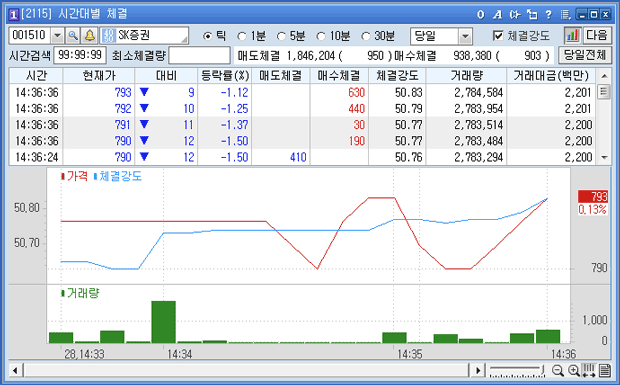Image resolution: width=620 pixels, height=385 pixels.
Task: Click the green 거래량 legend label
Action: coord(83,293)
